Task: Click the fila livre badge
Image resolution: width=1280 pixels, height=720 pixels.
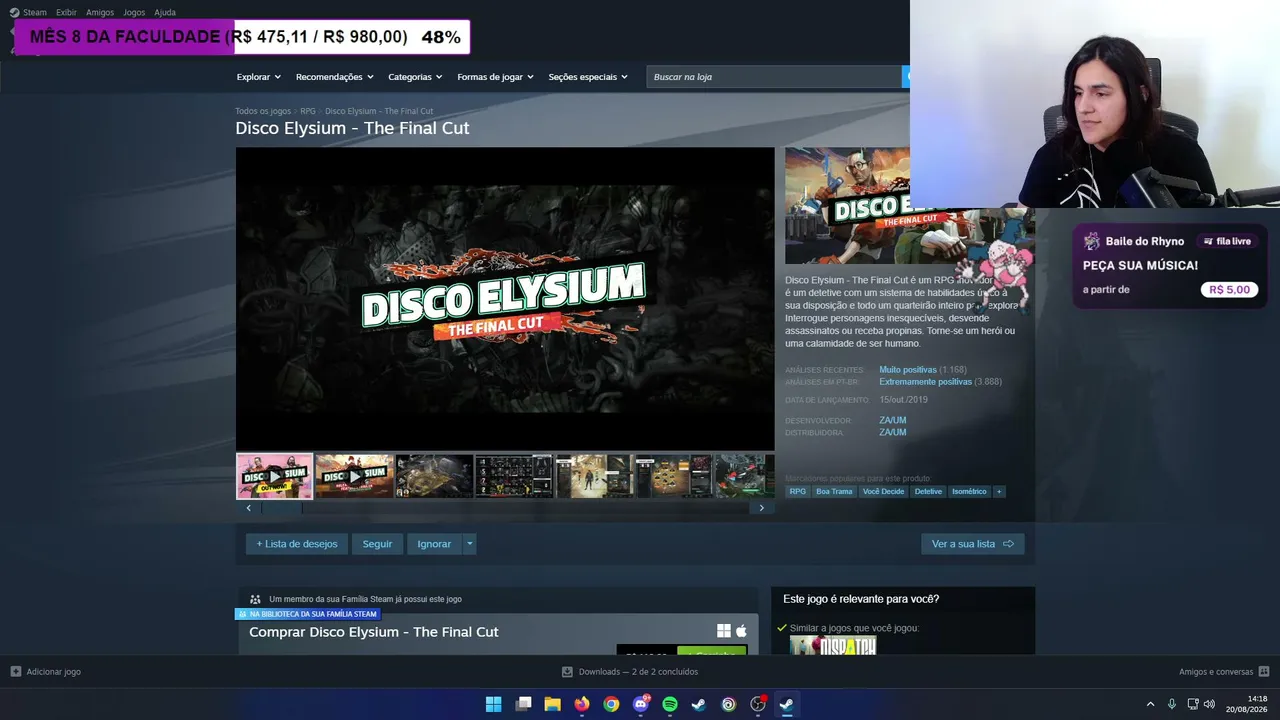Action: point(1227,241)
